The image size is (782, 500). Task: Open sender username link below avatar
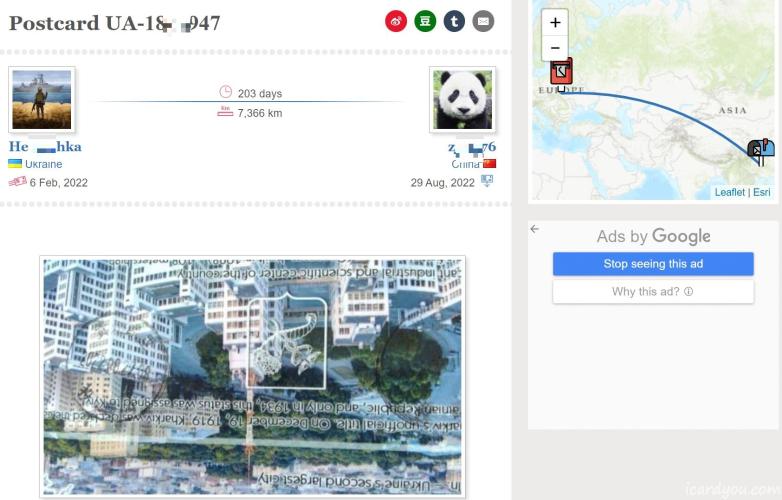(45, 147)
